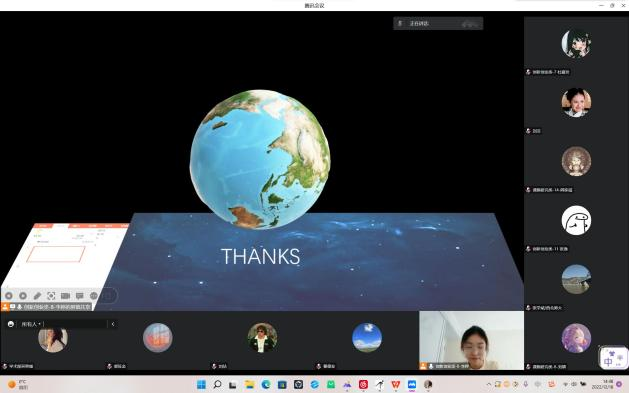Click the focus/zoom frame icon in slideshow bar
The height and width of the screenshot is (393, 629).
[51, 296]
